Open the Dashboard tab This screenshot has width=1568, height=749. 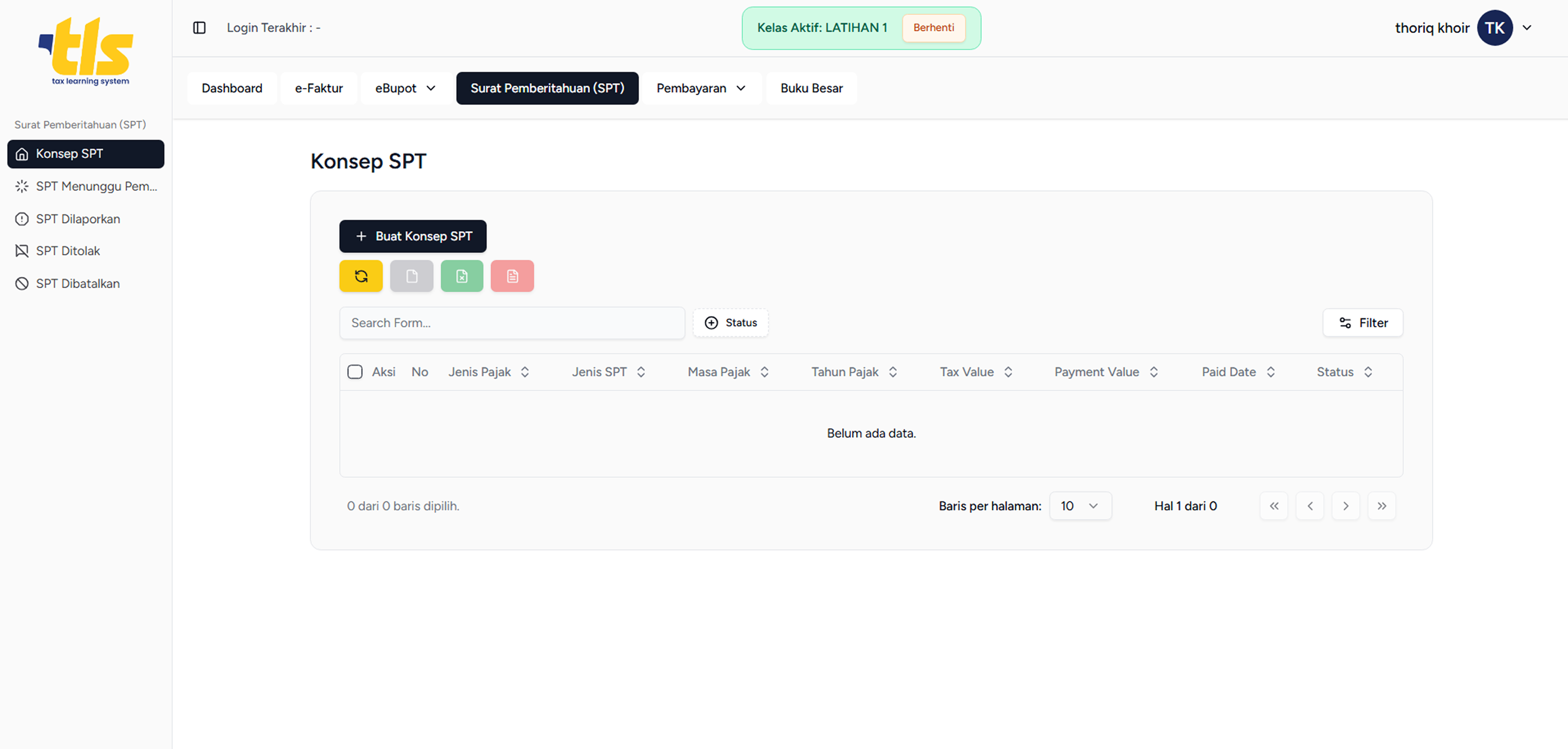point(232,88)
